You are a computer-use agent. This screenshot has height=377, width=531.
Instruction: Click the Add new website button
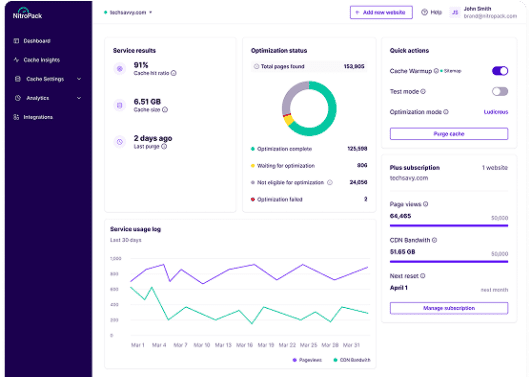pyautogui.click(x=381, y=13)
